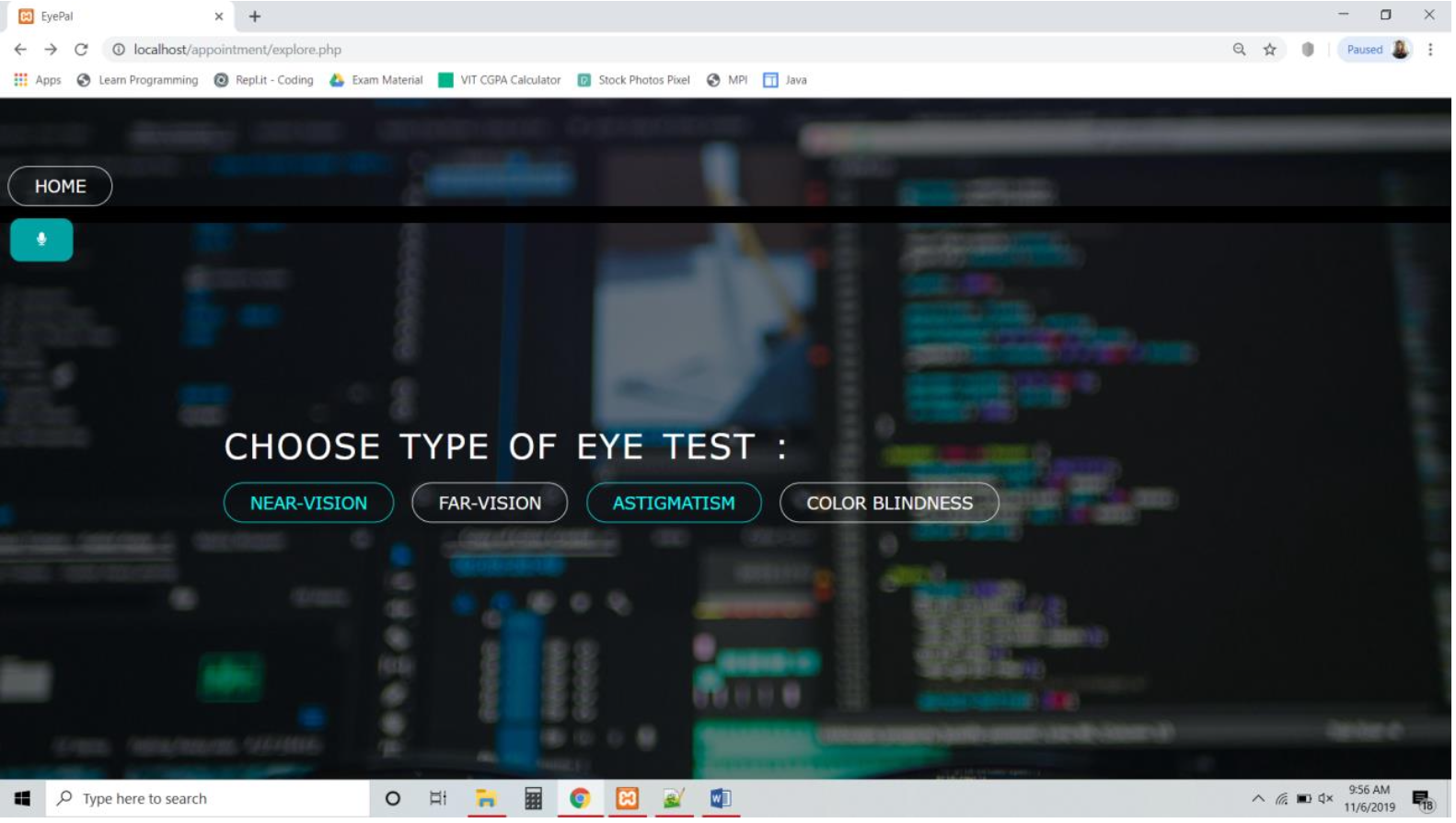This screenshot has height=823, width=1456.
Task: Select the NEAR-VISION eye test
Action: (x=309, y=504)
